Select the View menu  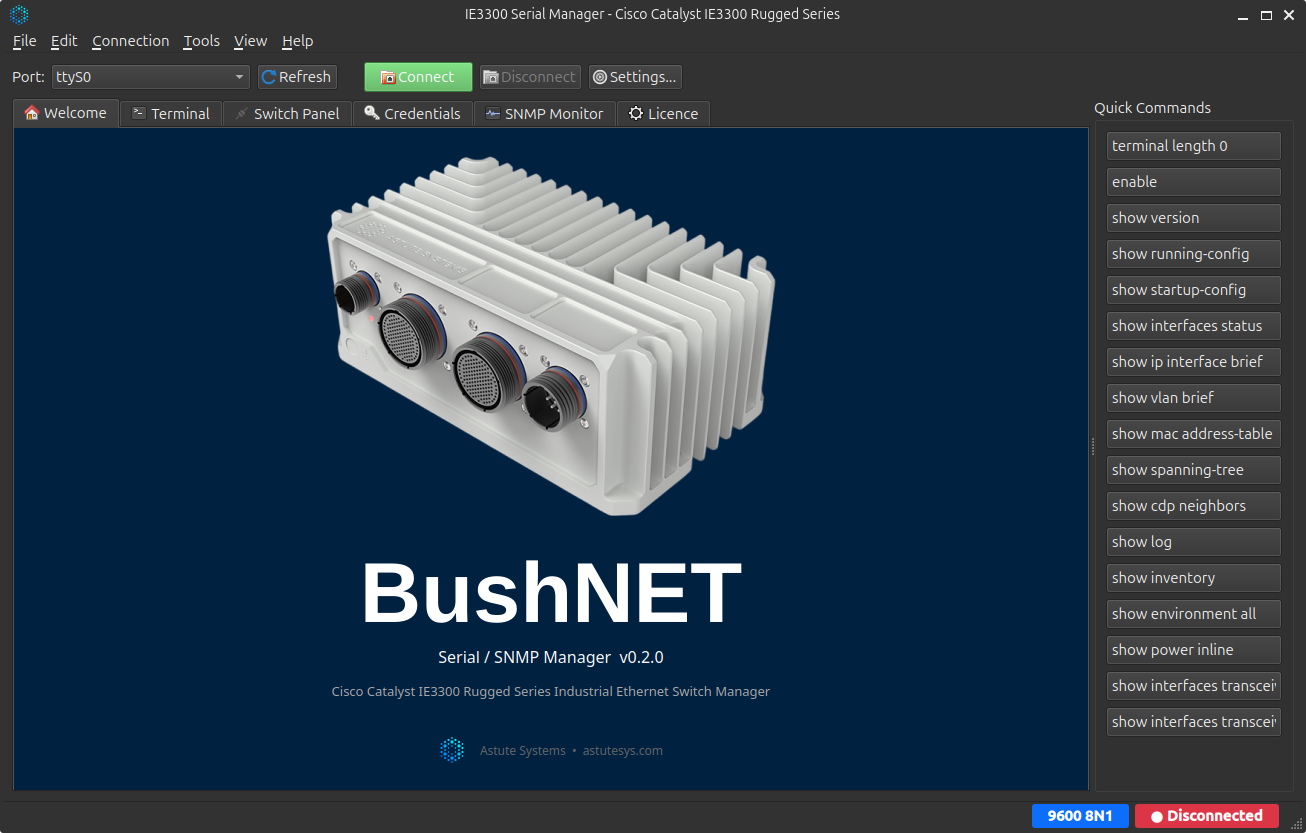250,41
